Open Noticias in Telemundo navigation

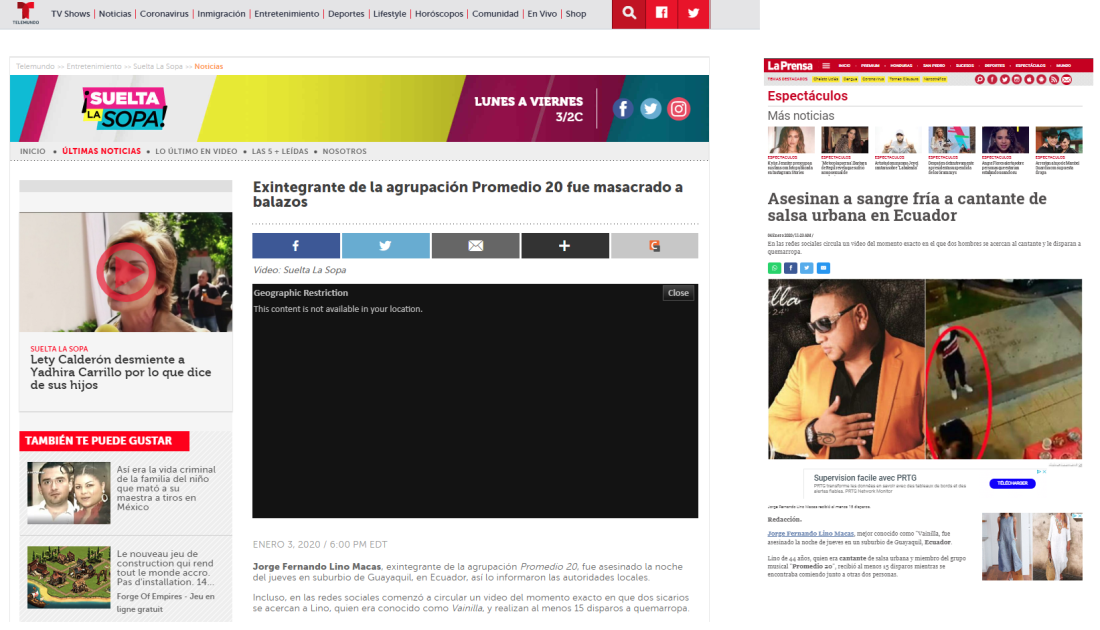point(115,14)
